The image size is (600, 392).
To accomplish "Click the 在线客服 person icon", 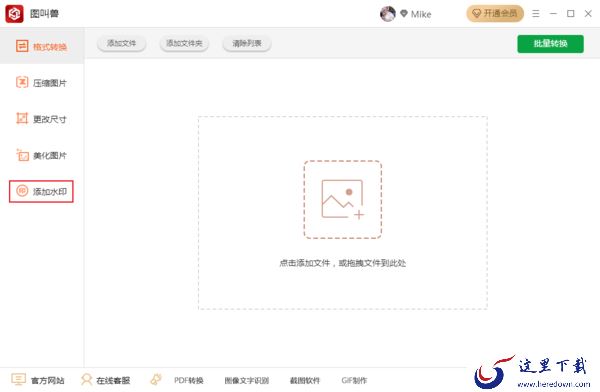I will (86, 380).
